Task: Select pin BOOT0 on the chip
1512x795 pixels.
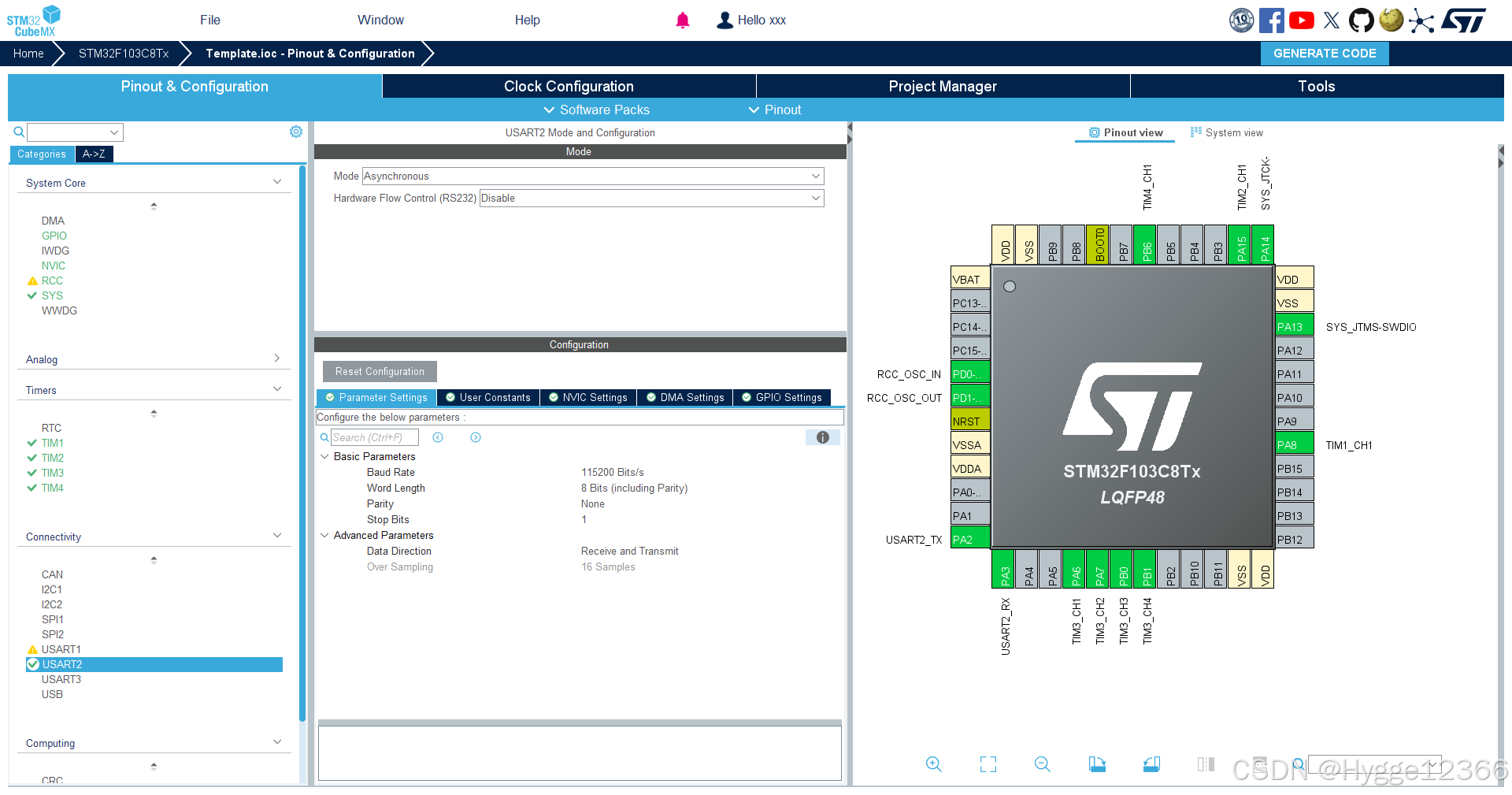Action: (x=1097, y=244)
